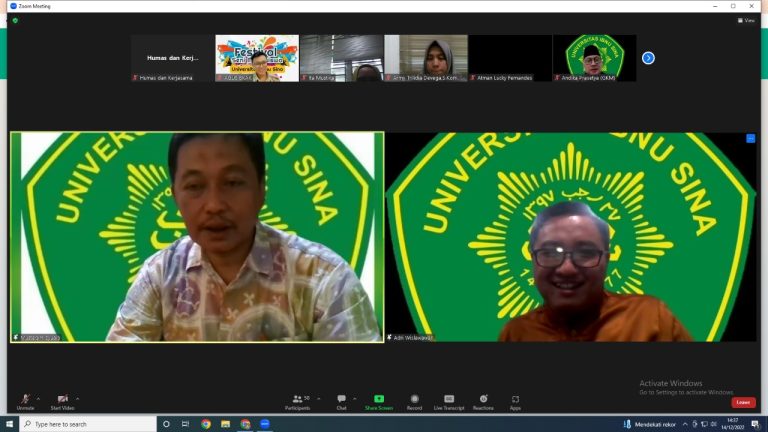Open Zoom Apps

point(515,402)
